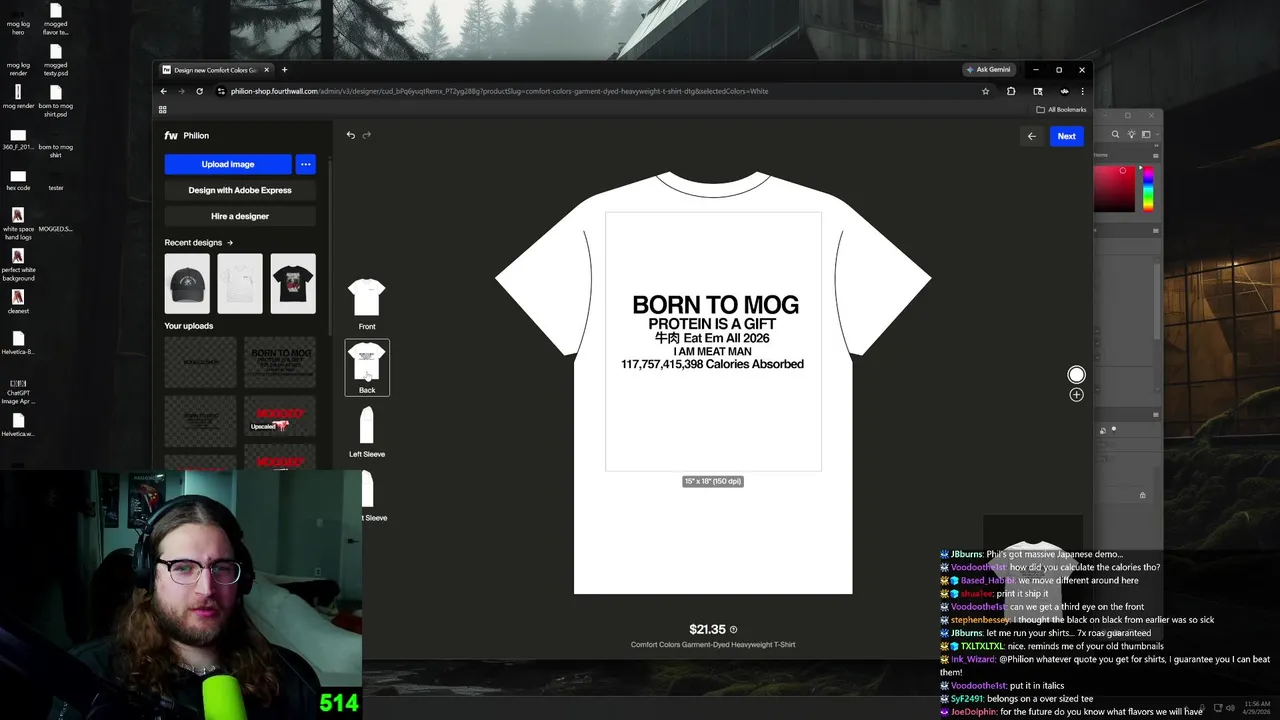The image size is (1280, 720).
Task: Open Chrome's three-dot menu
Action: point(1082,91)
